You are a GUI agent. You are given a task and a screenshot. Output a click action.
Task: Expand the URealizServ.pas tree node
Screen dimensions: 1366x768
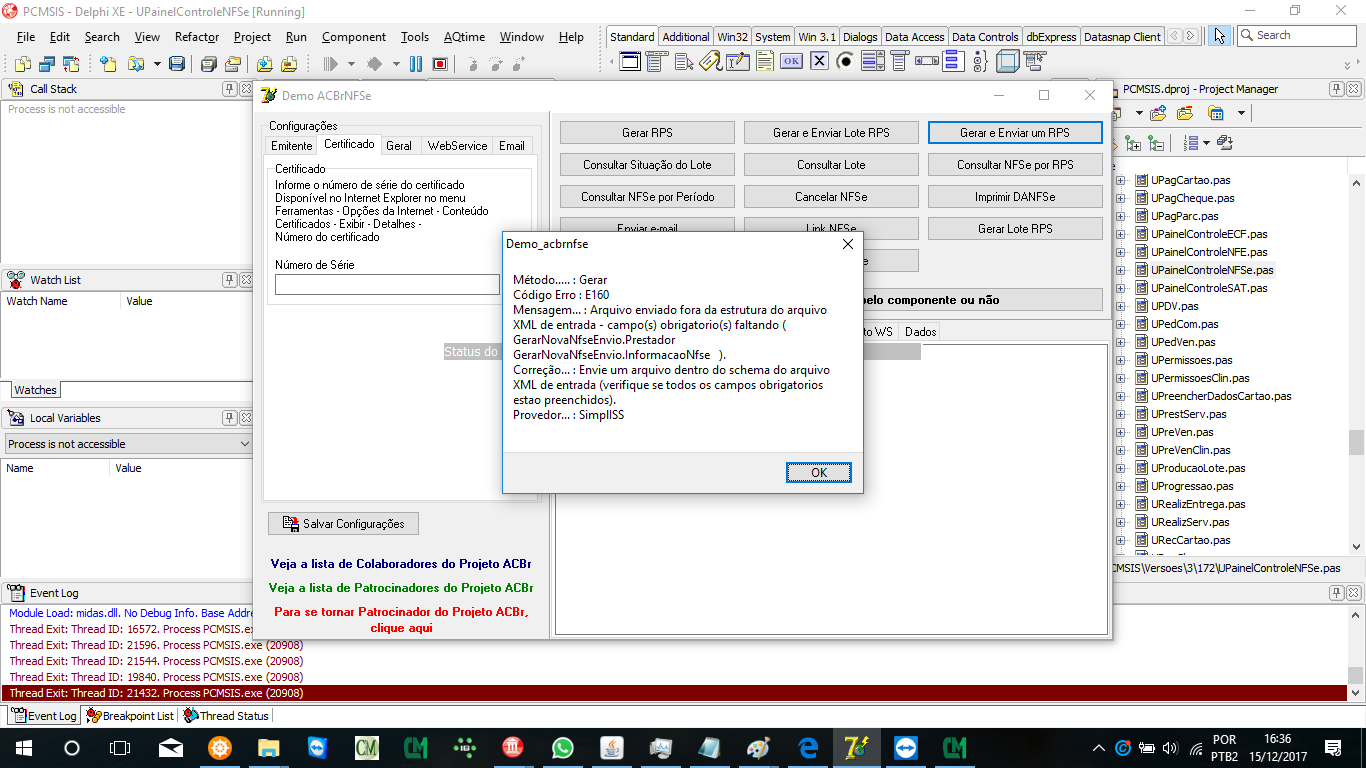(x=1120, y=522)
